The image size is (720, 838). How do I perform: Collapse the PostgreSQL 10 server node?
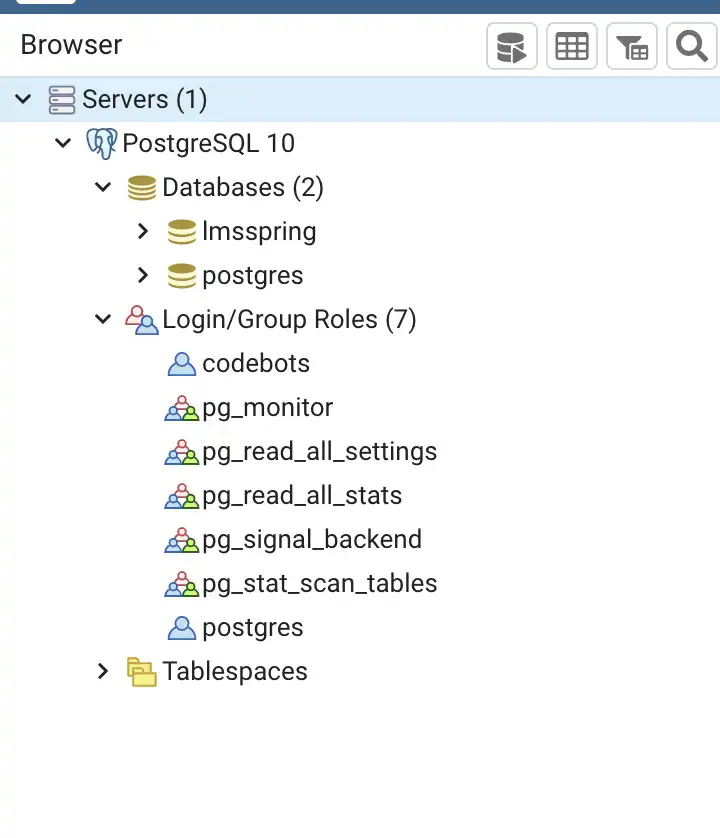63,143
